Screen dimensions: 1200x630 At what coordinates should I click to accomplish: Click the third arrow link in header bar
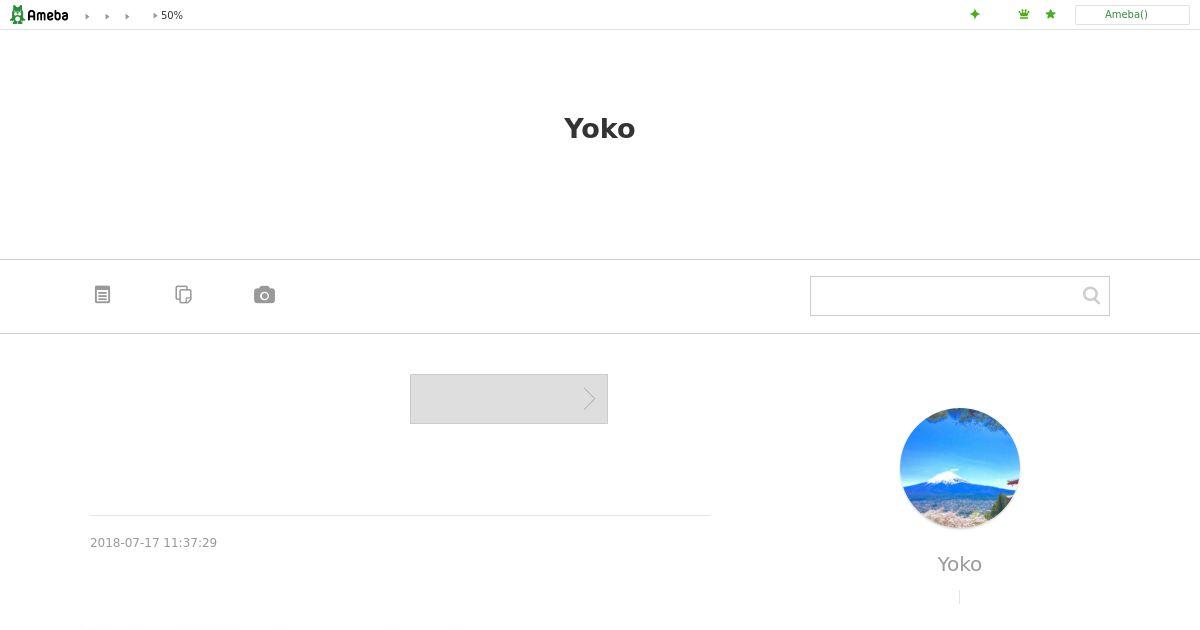coord(127,16)
